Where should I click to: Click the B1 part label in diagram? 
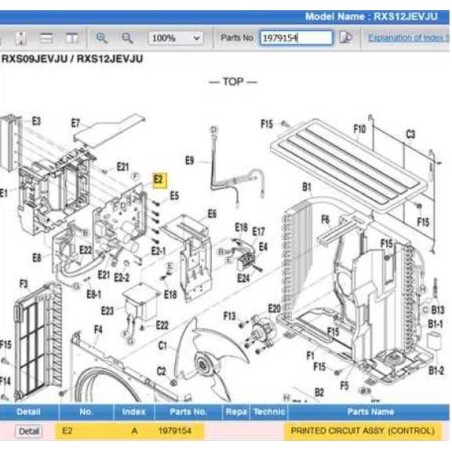pyautogui.click(x=307, y=187)
